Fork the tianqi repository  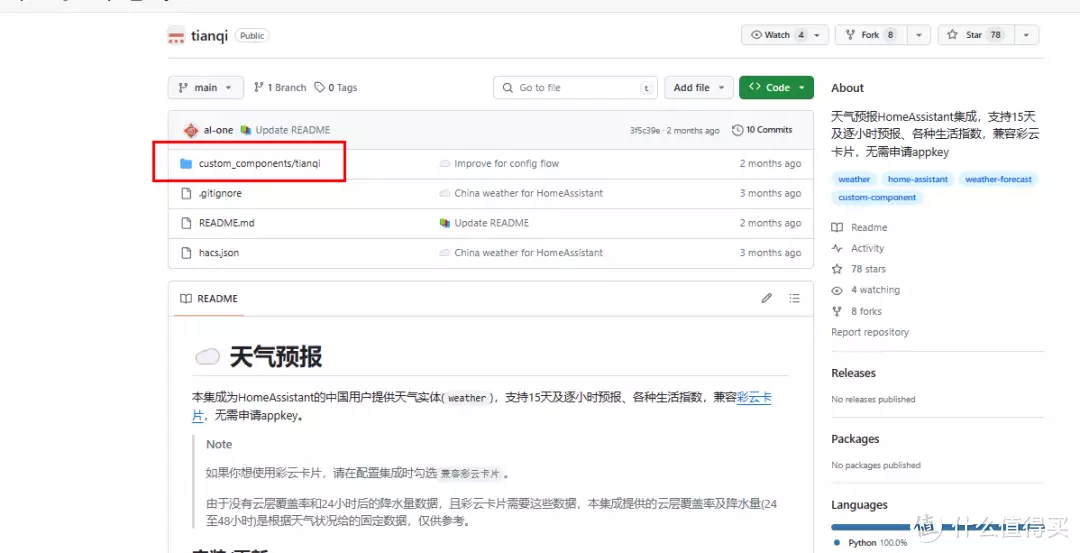pos(871,34)
